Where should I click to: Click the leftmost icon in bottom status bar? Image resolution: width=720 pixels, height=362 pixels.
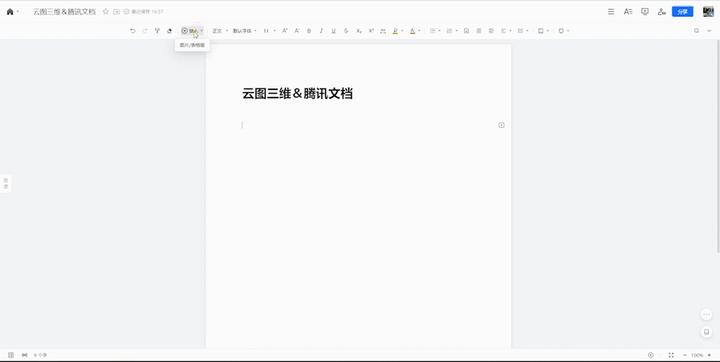(x=11, y=355)
